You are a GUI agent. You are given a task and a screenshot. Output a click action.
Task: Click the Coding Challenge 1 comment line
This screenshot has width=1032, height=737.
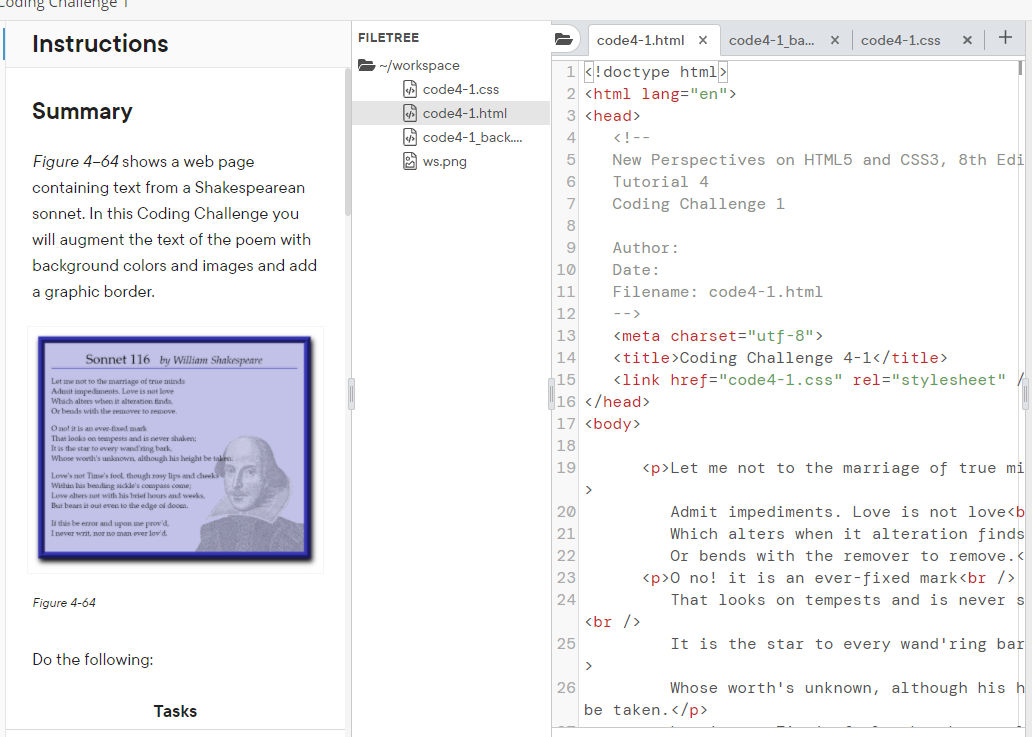click(698, 204)
